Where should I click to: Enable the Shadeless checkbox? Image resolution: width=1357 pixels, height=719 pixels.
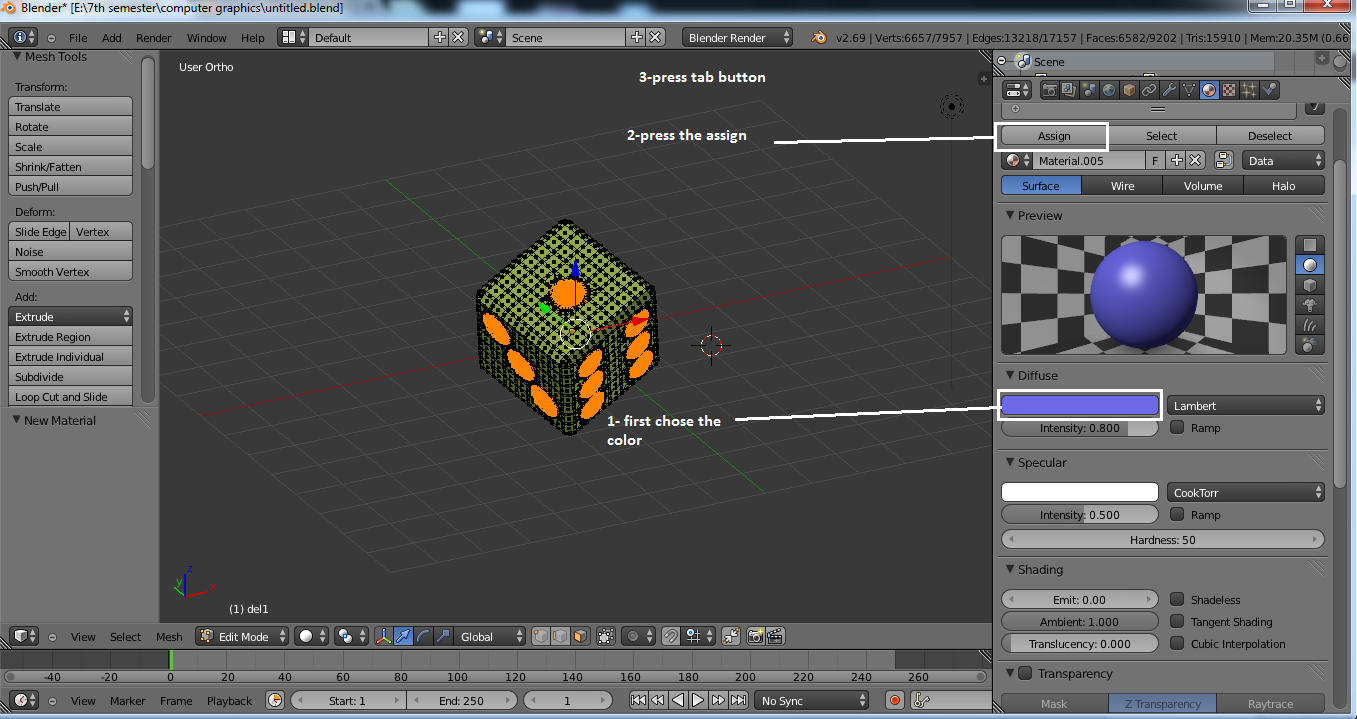click(x=1177, y=600)
